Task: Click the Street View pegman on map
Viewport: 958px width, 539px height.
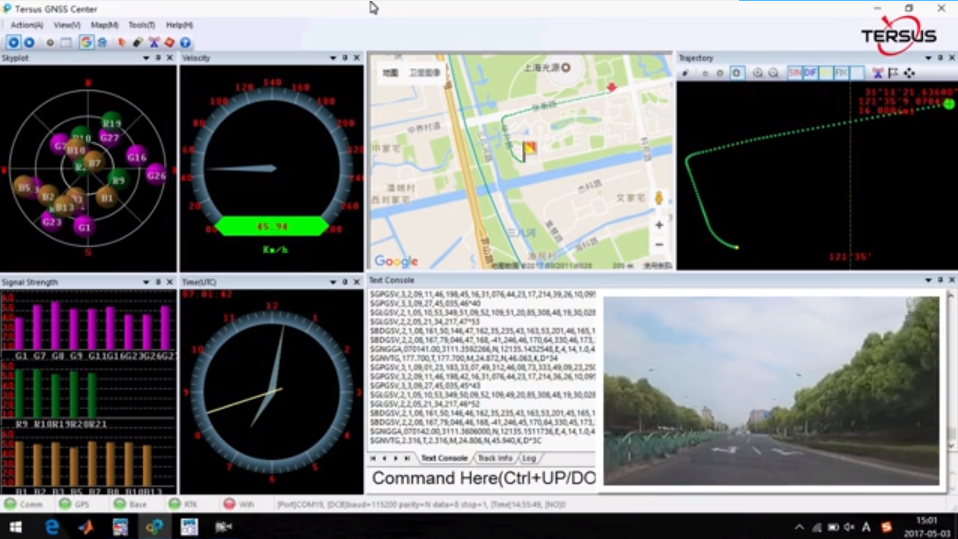Action: click(659, 199)
